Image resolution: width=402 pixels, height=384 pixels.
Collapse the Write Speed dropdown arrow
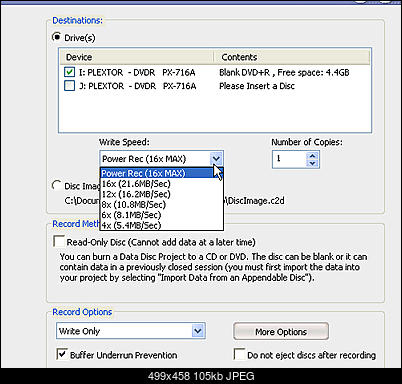(216, 159)
